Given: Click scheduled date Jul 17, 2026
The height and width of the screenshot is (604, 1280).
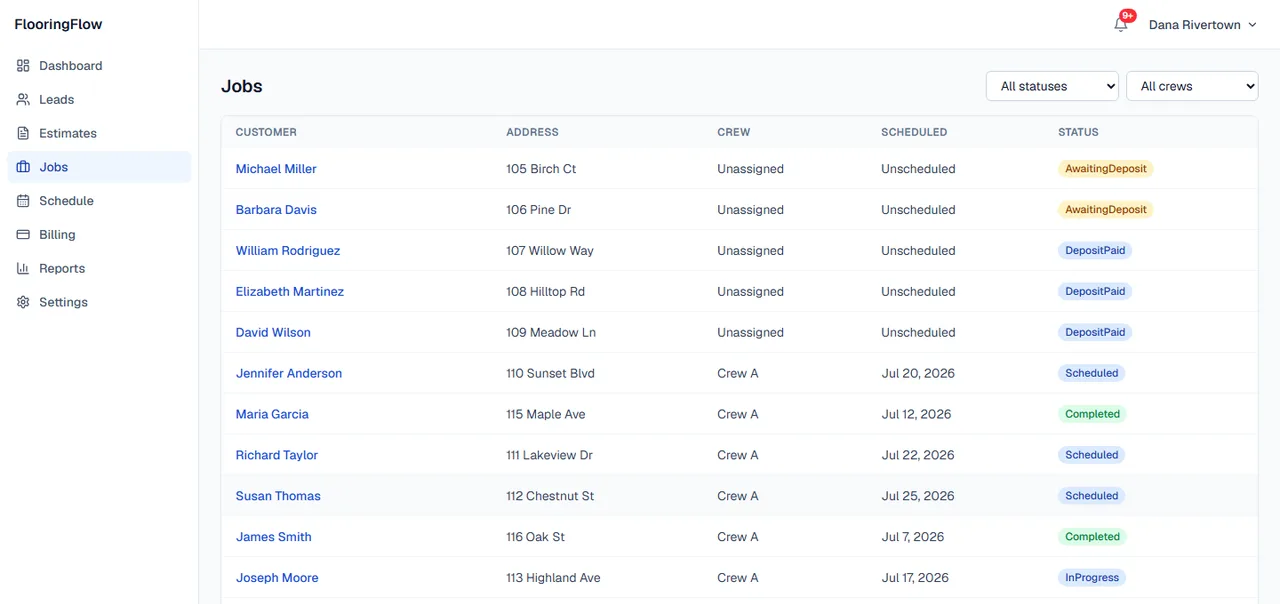Looking at the screenshot, I should tap(915, 578).
